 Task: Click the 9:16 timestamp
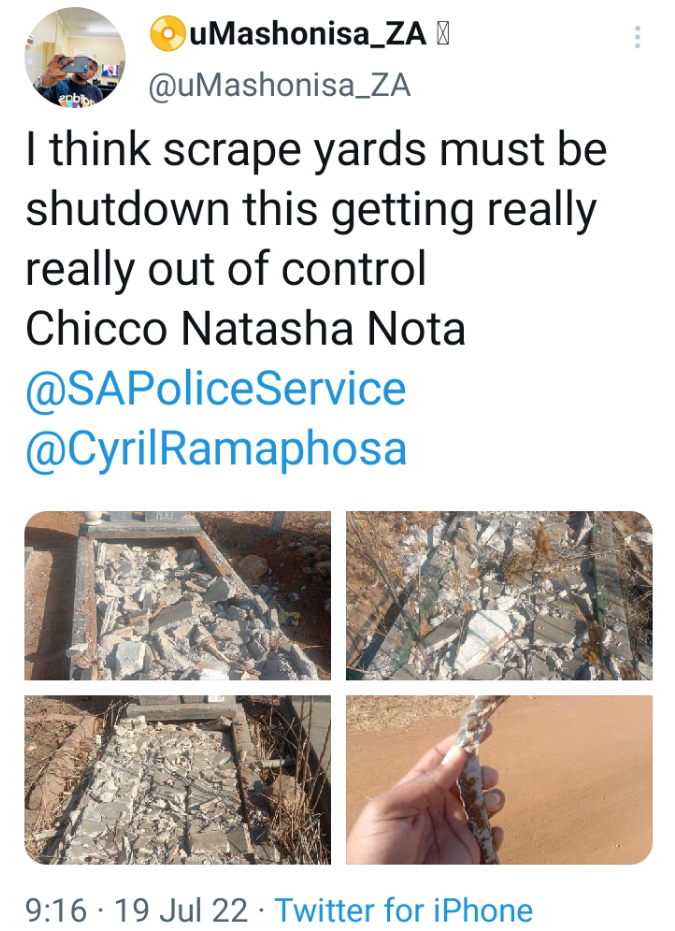55,910
